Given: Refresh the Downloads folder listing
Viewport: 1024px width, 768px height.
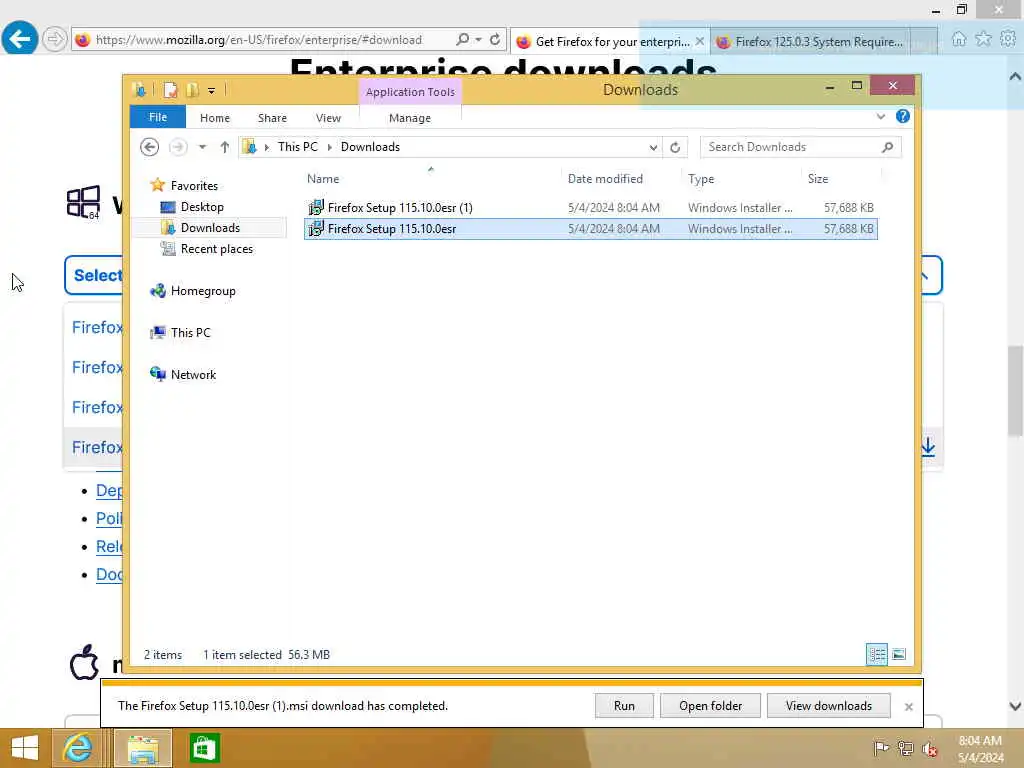Looking at the screenshot, I should pyautogui.click(x=675, y=148).
